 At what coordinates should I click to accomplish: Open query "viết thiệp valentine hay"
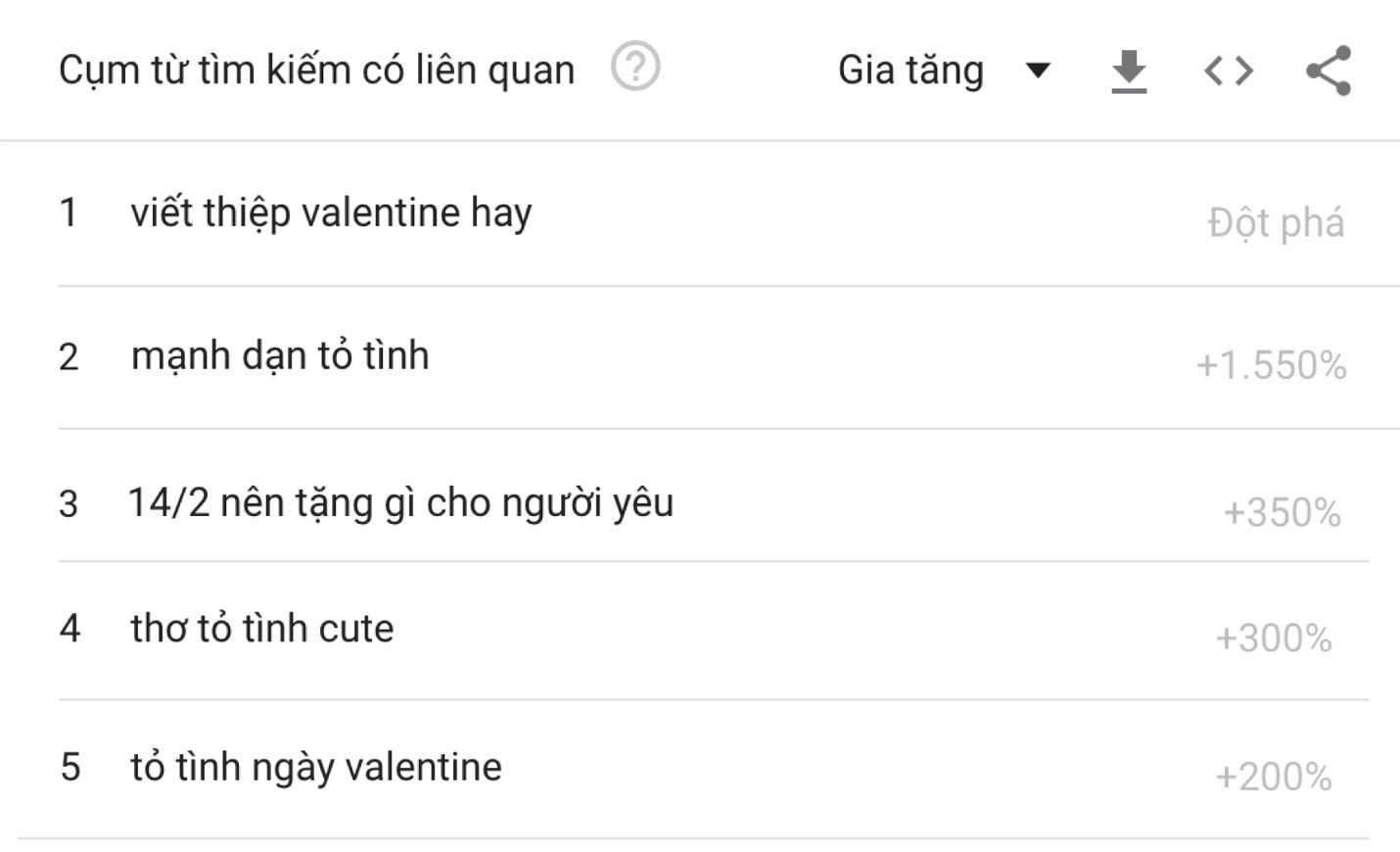tap(331, 213)
